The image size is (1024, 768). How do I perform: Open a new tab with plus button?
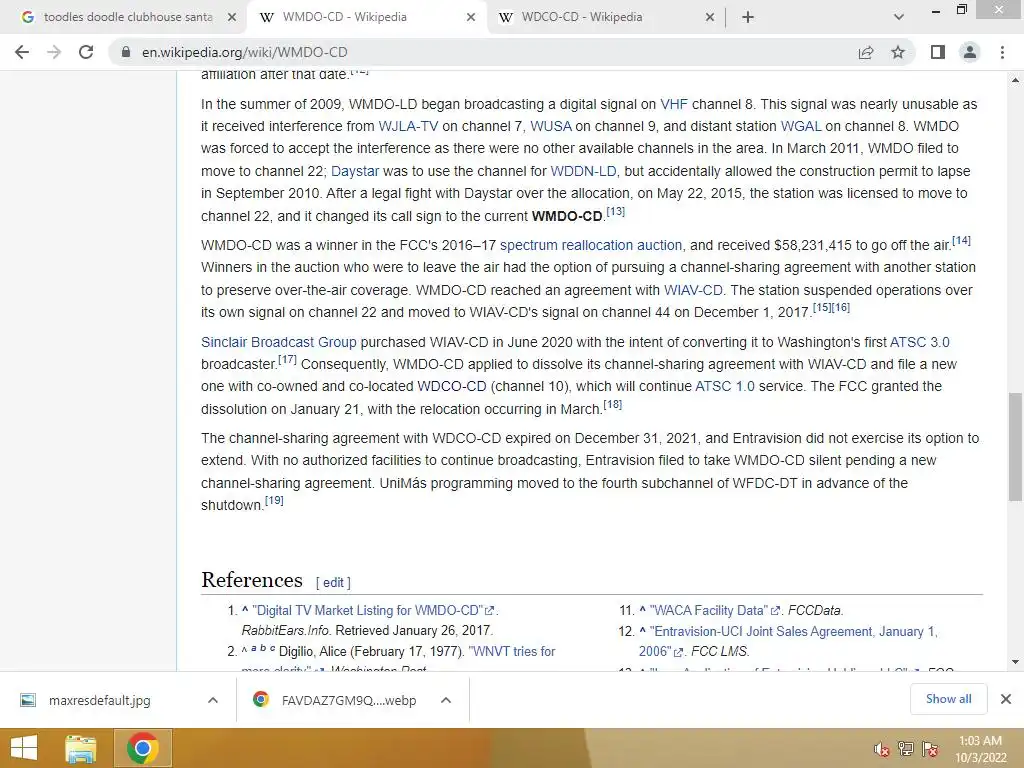pyautogui.click(x=748, y=18)
